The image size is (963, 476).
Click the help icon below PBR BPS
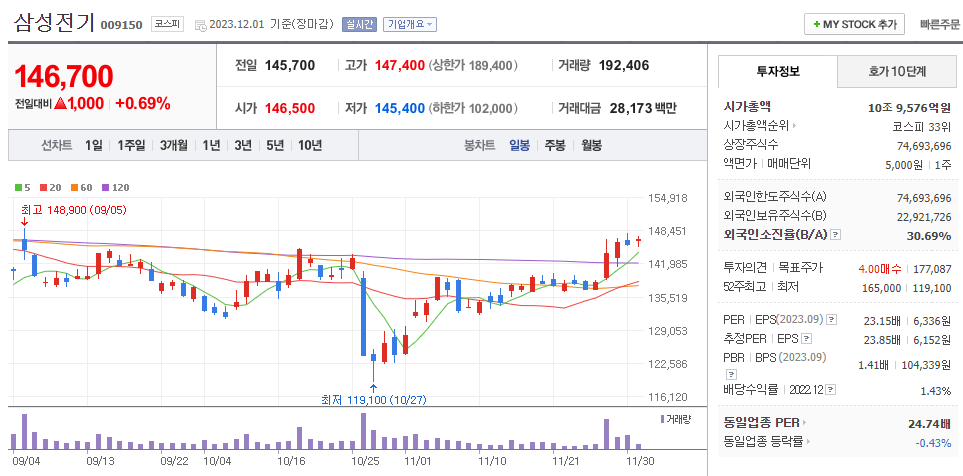pos(730,373)
